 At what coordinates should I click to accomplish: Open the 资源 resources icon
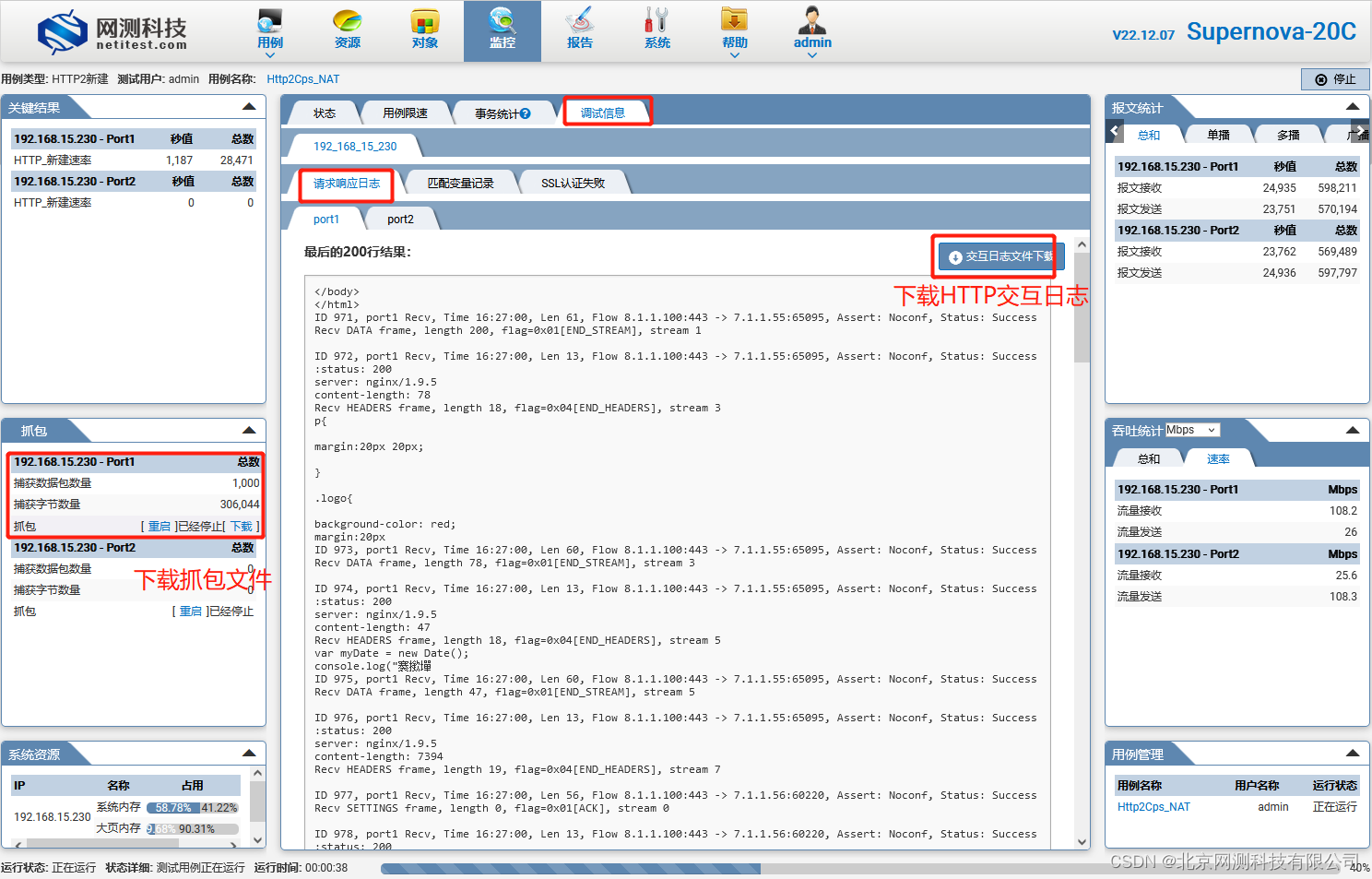(348, 30)
